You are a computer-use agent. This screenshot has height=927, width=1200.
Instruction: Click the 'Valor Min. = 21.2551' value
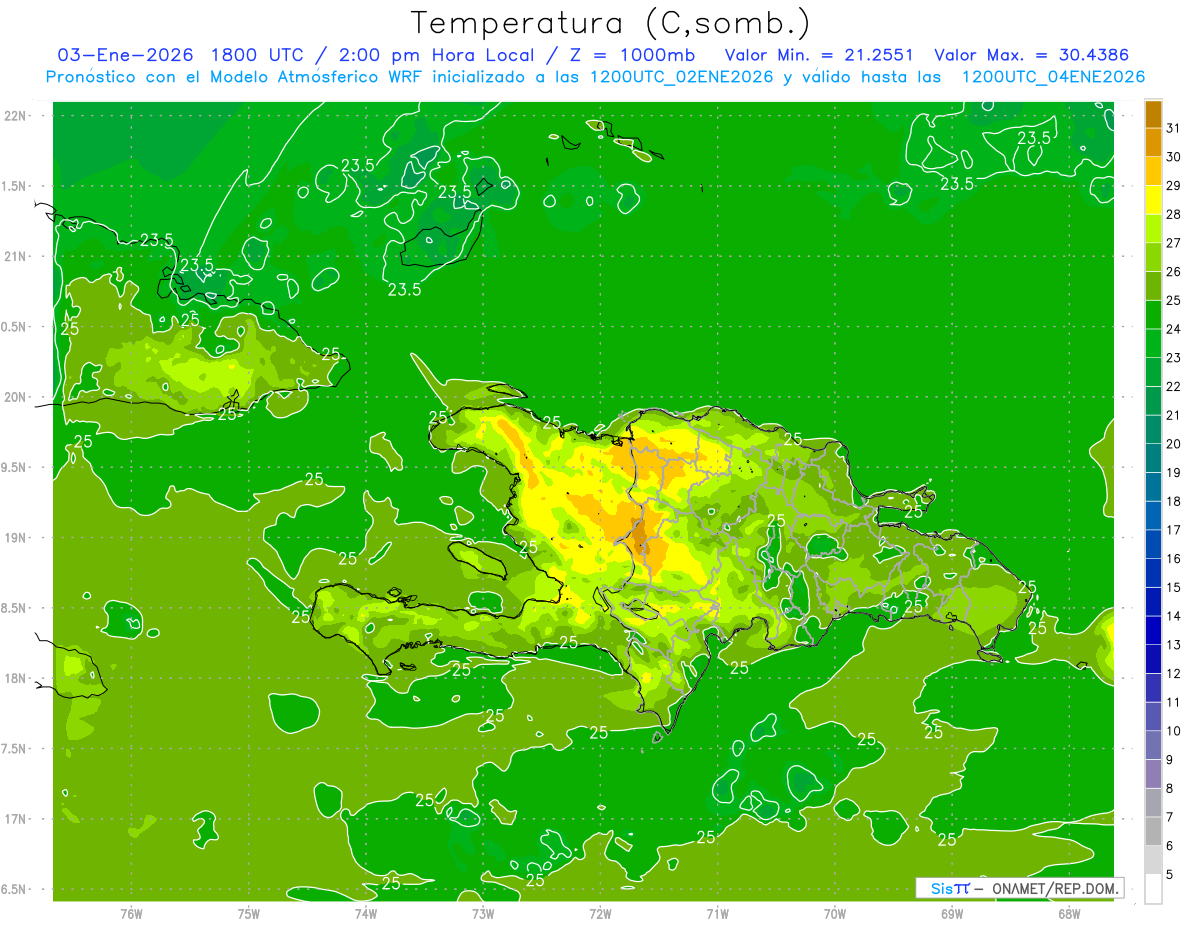[819, 55]
